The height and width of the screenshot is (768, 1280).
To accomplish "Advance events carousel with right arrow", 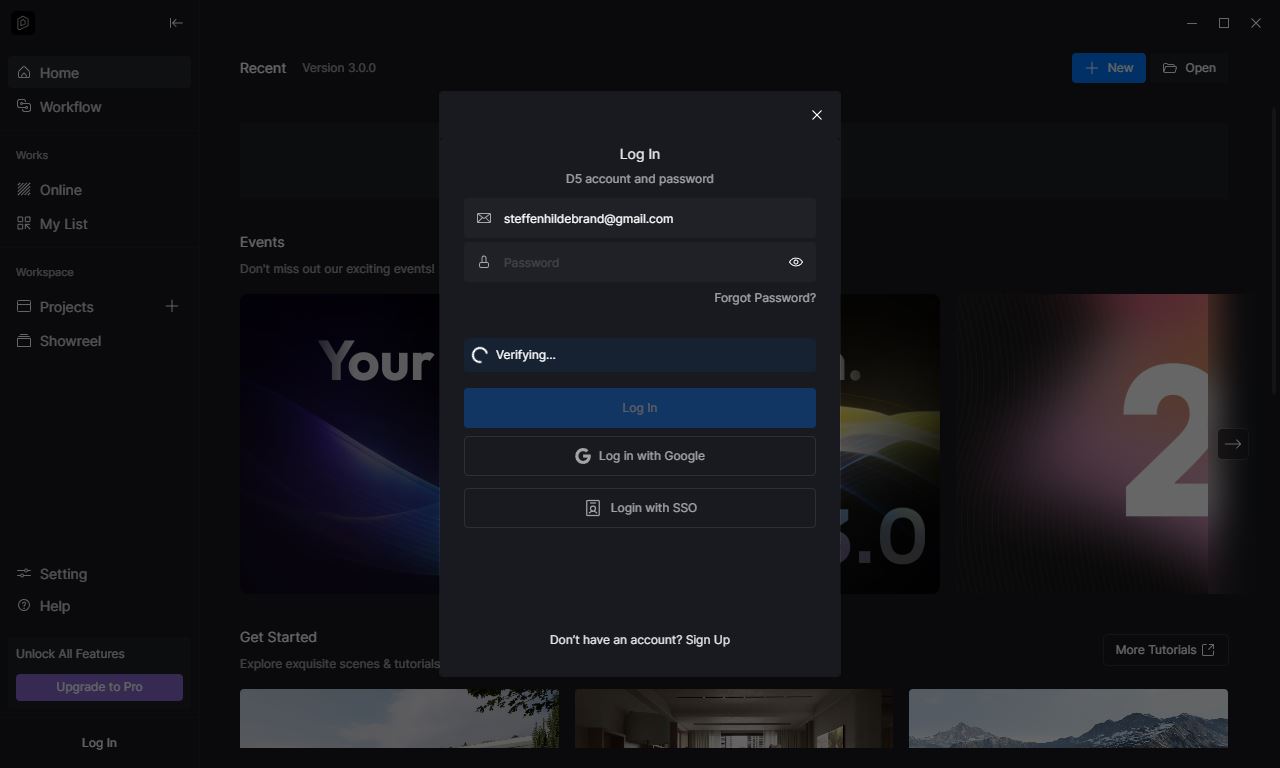I will click(x=1232, y=444).
